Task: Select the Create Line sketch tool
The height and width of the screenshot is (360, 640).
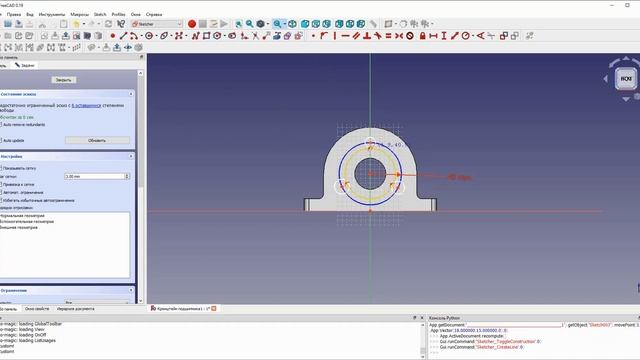Action: click(123, 36)
